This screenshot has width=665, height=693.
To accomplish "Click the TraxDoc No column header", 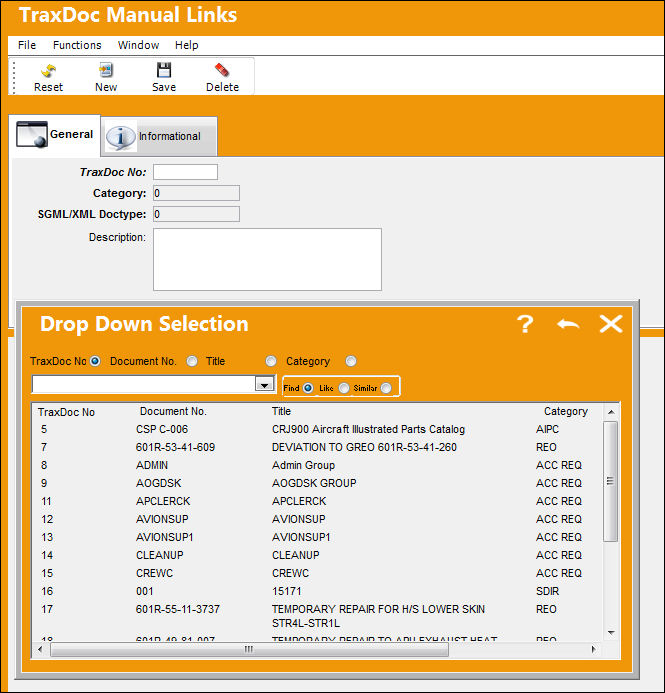I will [x=66, y=412].
